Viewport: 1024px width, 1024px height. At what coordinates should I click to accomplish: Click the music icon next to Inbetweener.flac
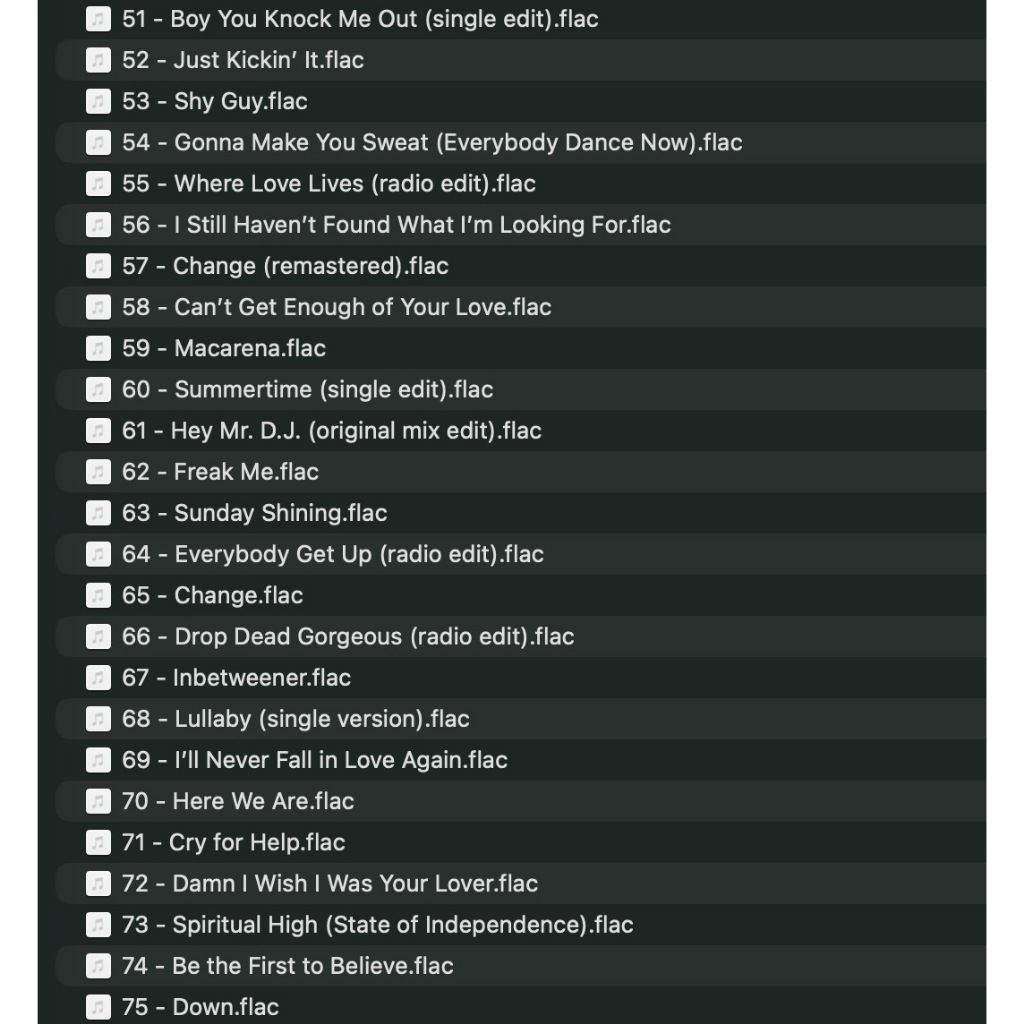coord(98,677)
